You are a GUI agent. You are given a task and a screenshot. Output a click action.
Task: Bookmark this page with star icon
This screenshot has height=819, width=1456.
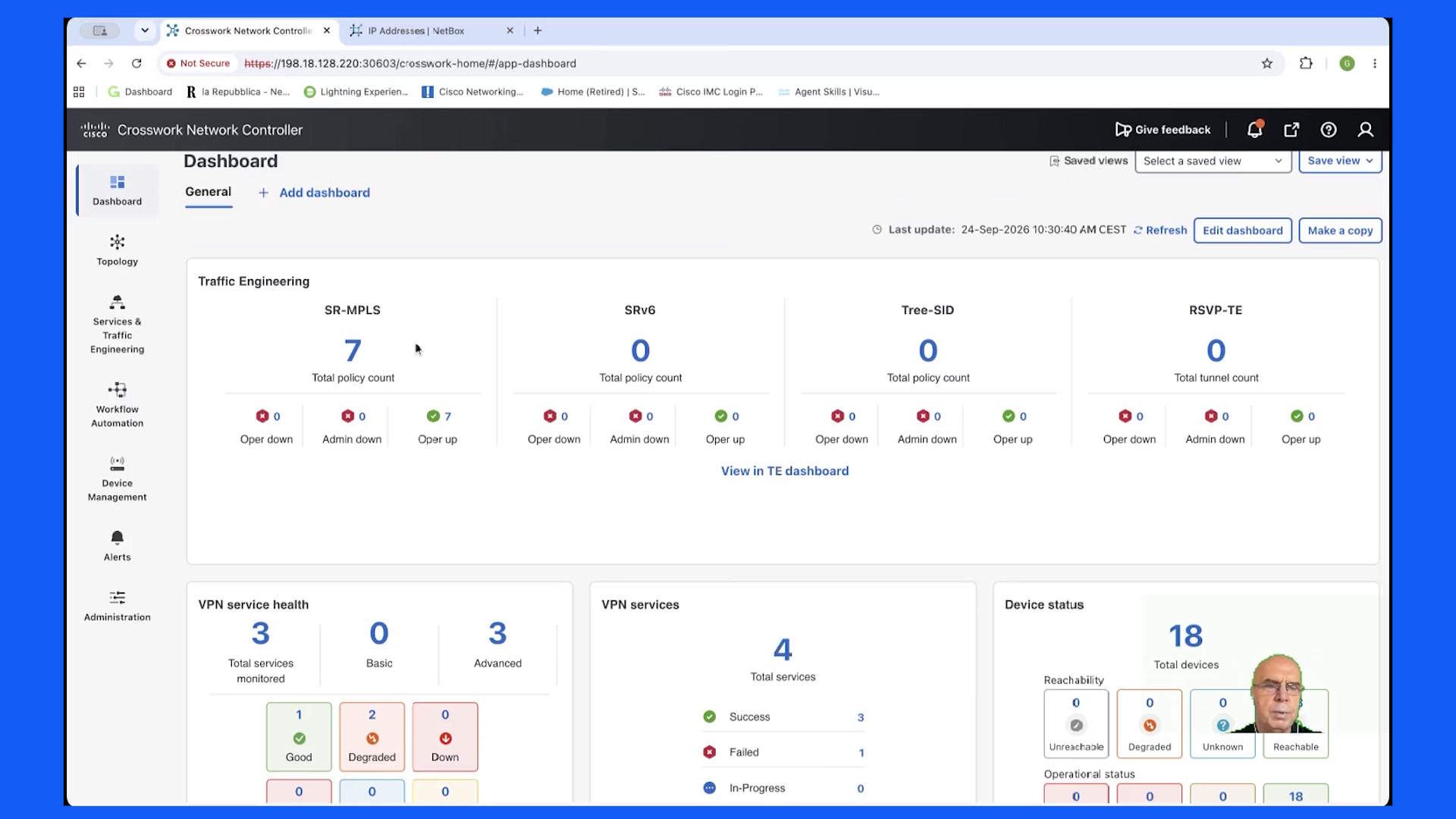tap(1266, 64)
